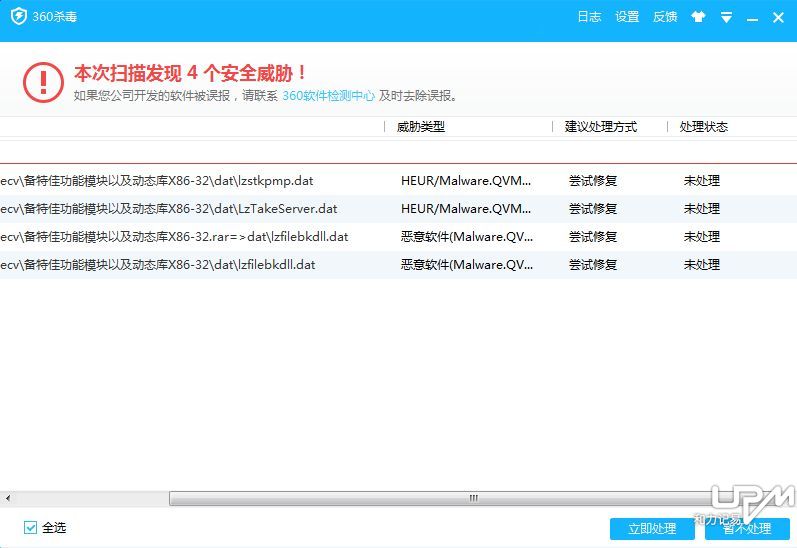Click 未处理 status in LzTakeServer.dat row

[x=701, y=209]
